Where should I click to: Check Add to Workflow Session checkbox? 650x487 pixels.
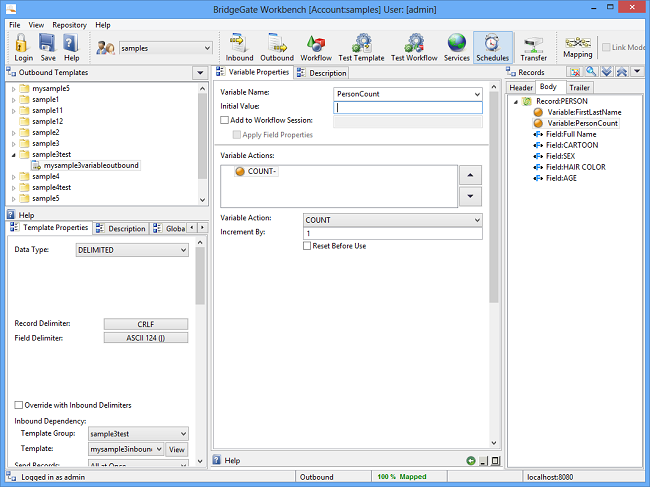(224, 120)
